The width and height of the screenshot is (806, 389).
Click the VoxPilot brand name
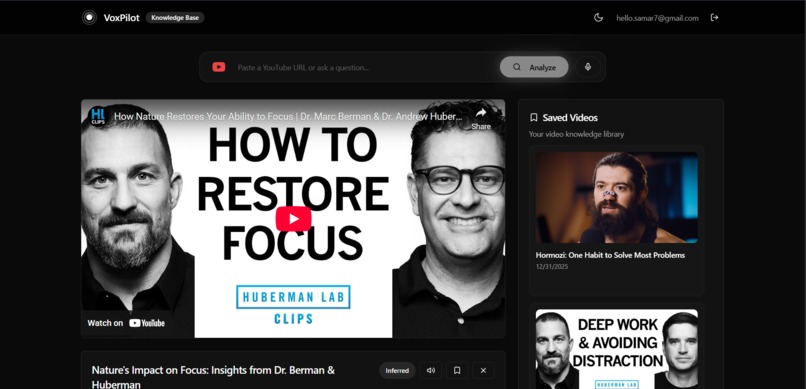[121, 17]
